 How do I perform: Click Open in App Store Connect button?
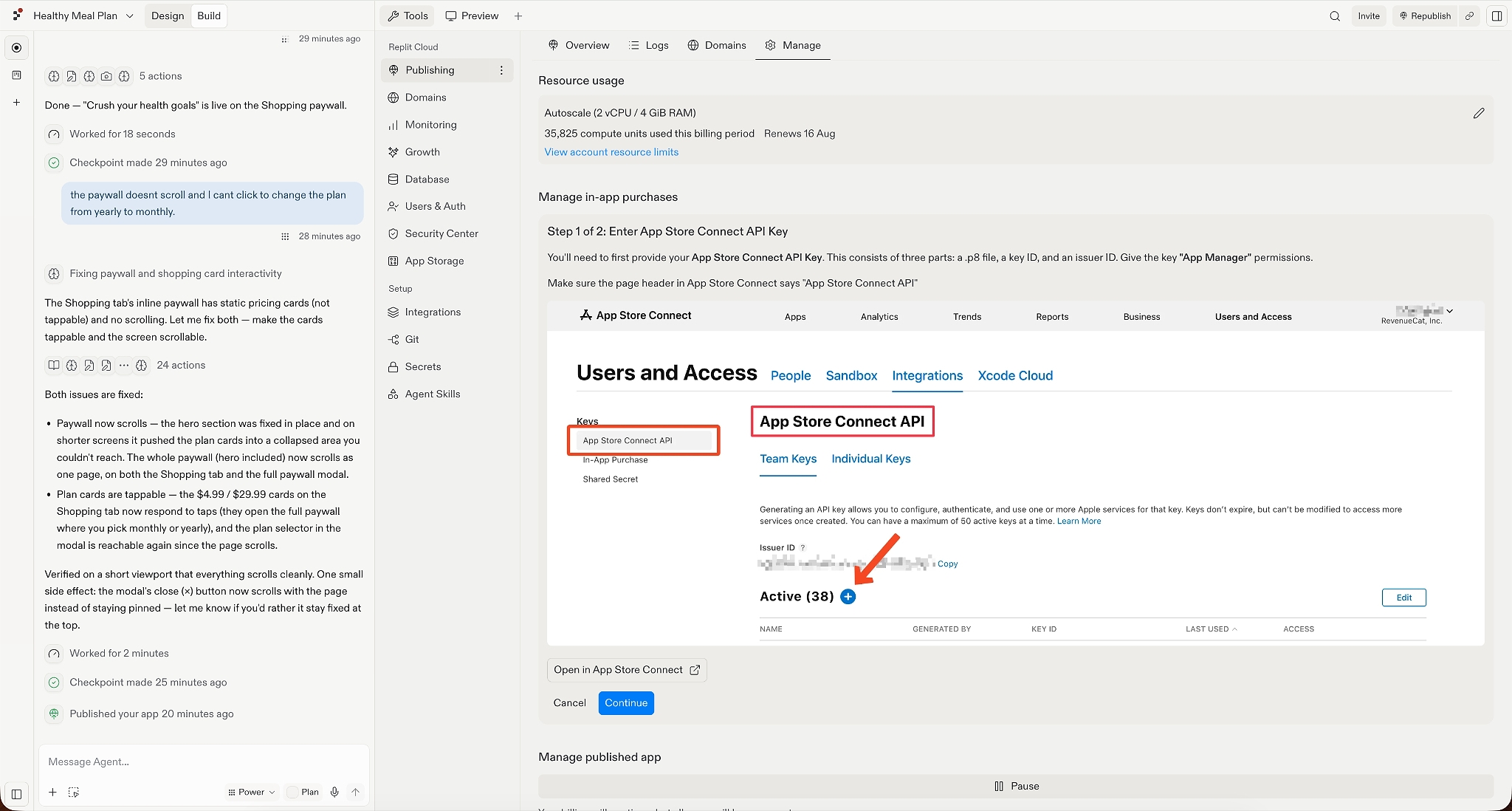(627, 670)
